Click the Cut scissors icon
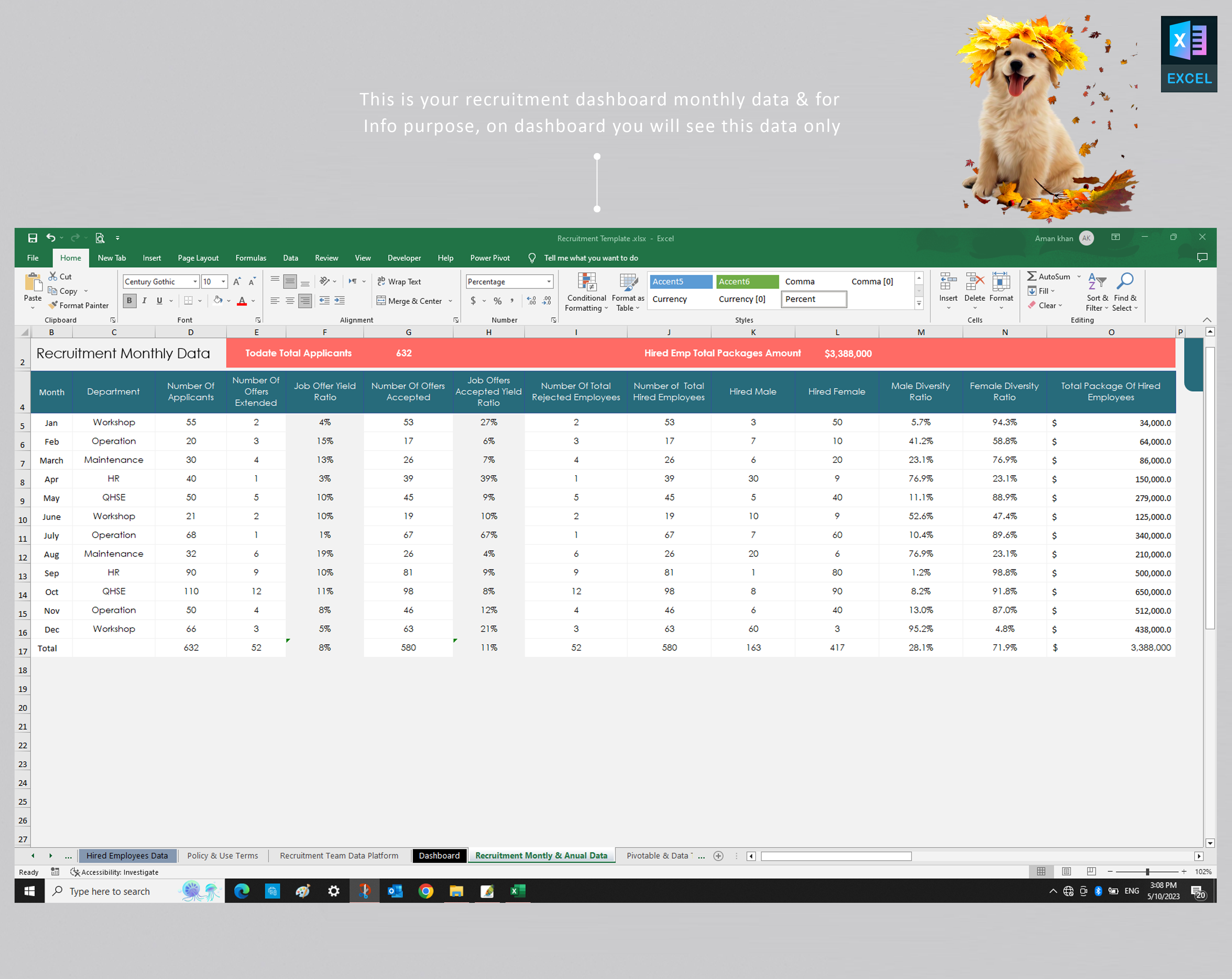 [x=53, y=276]
